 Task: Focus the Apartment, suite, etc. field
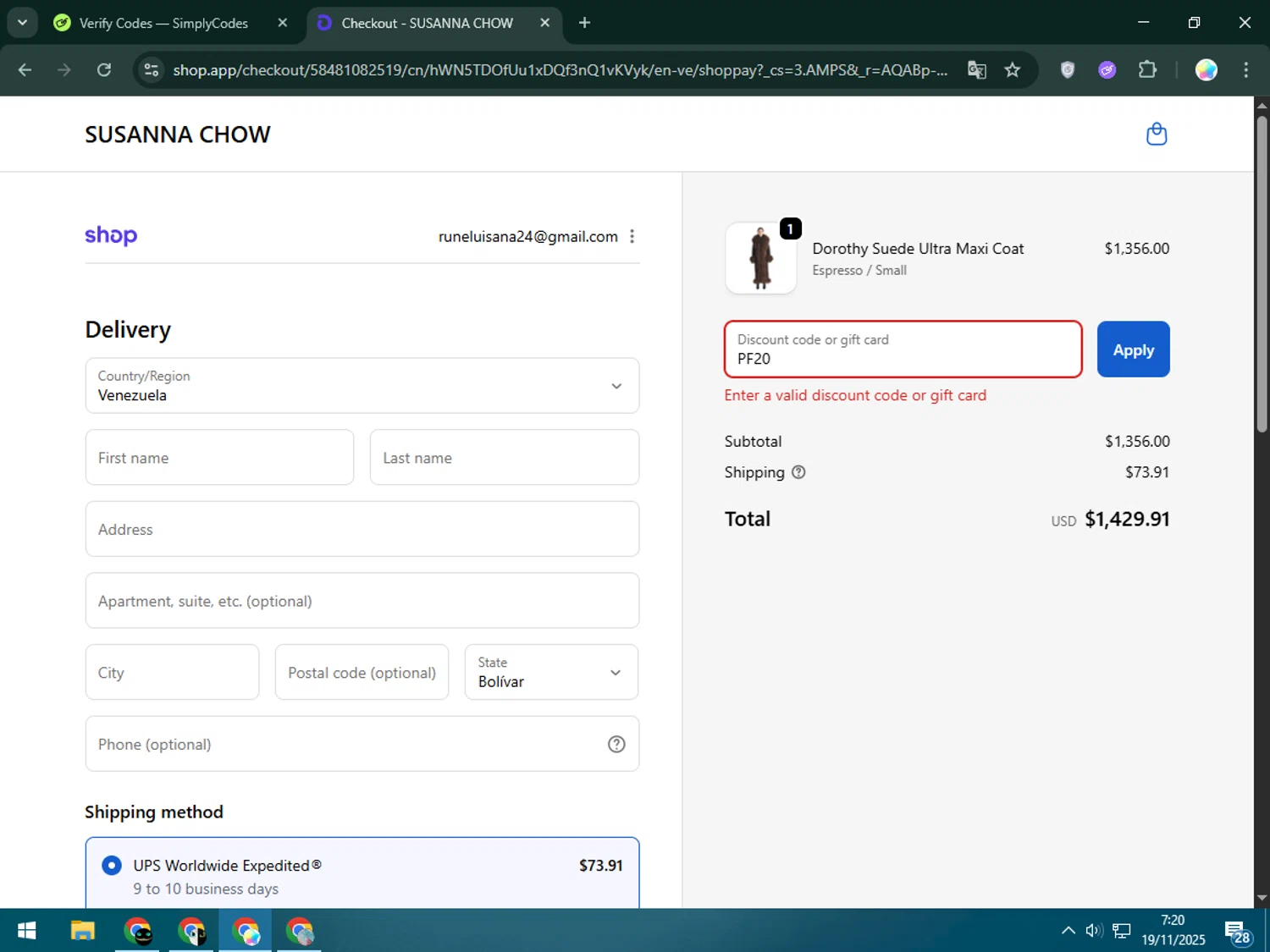tap(362, 601)
